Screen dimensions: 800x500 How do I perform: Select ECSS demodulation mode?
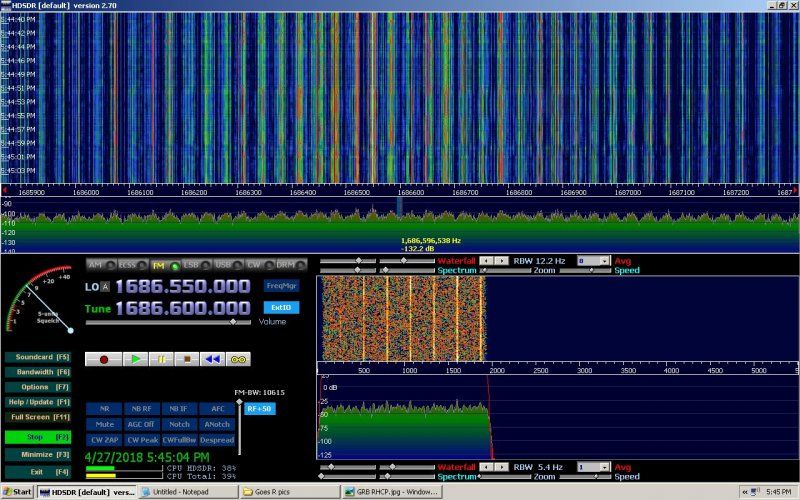click(x=133, y=265)
